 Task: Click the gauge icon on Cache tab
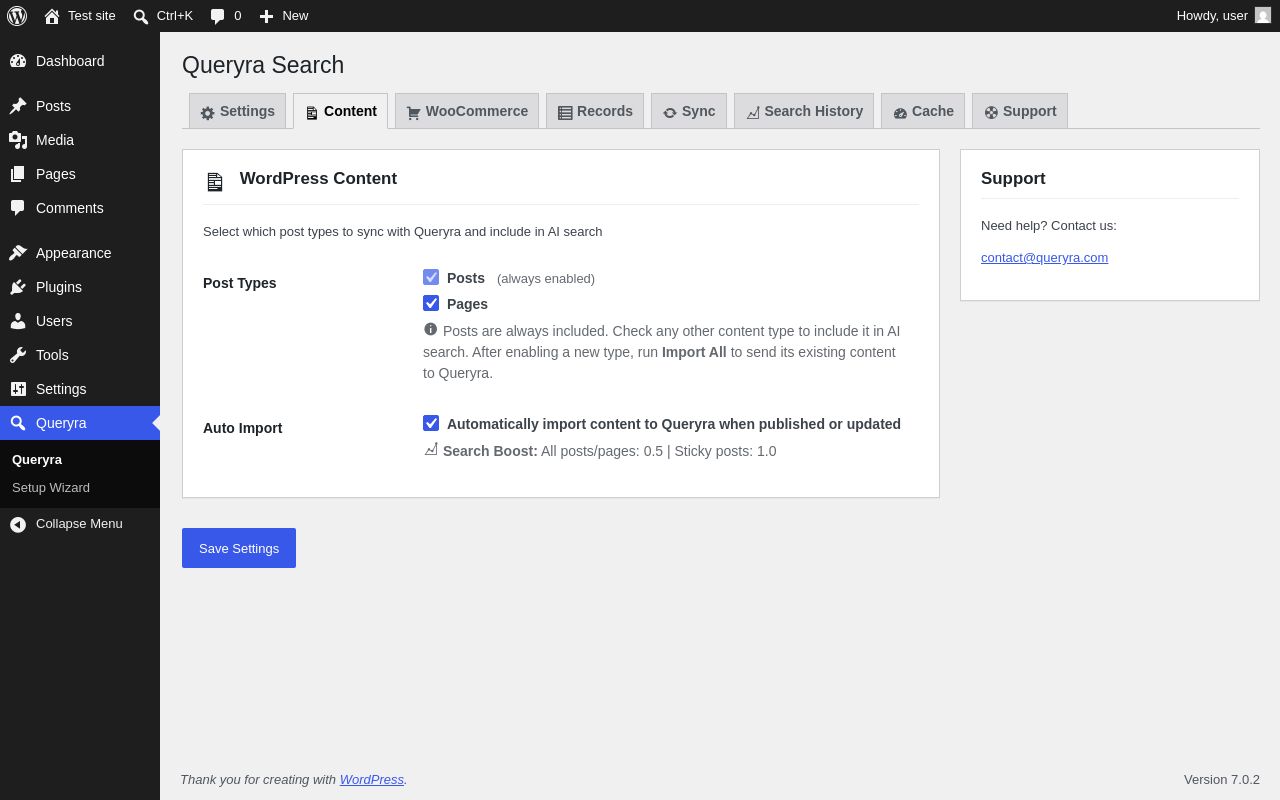[x=900, y=113]
